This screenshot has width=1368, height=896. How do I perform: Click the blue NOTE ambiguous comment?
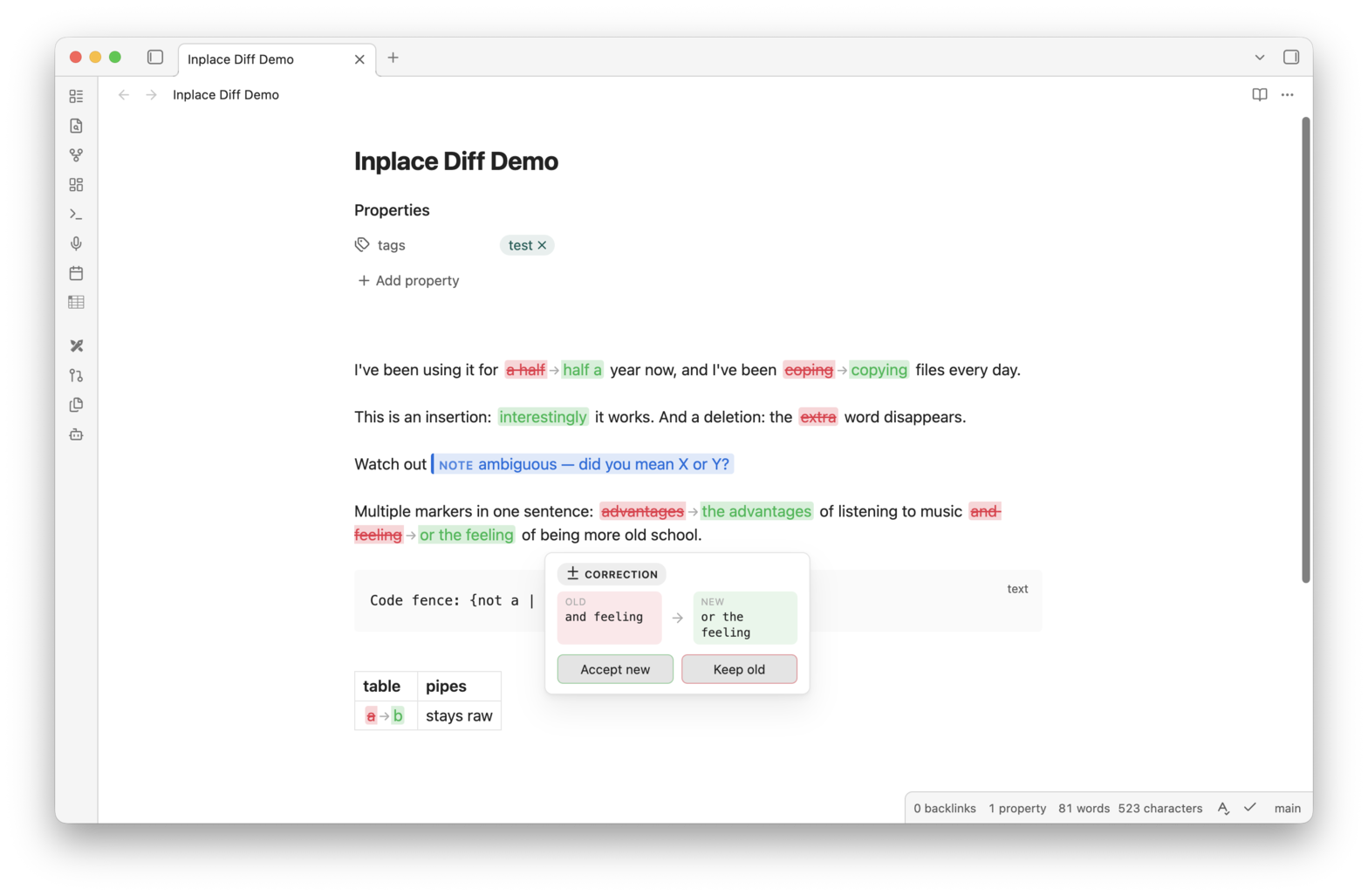point(583,464)
